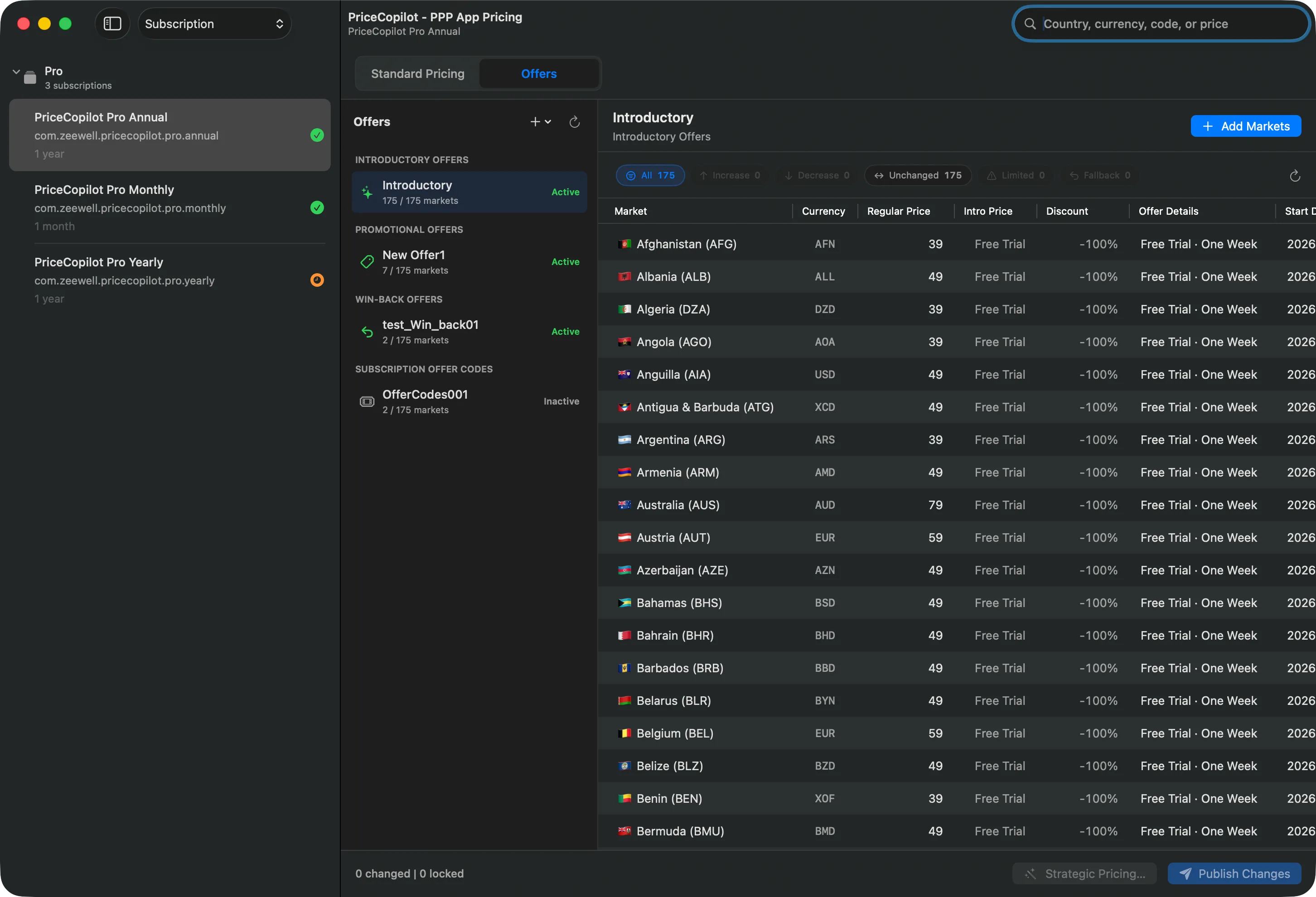Filter markets by All 175

pos(650,175)
